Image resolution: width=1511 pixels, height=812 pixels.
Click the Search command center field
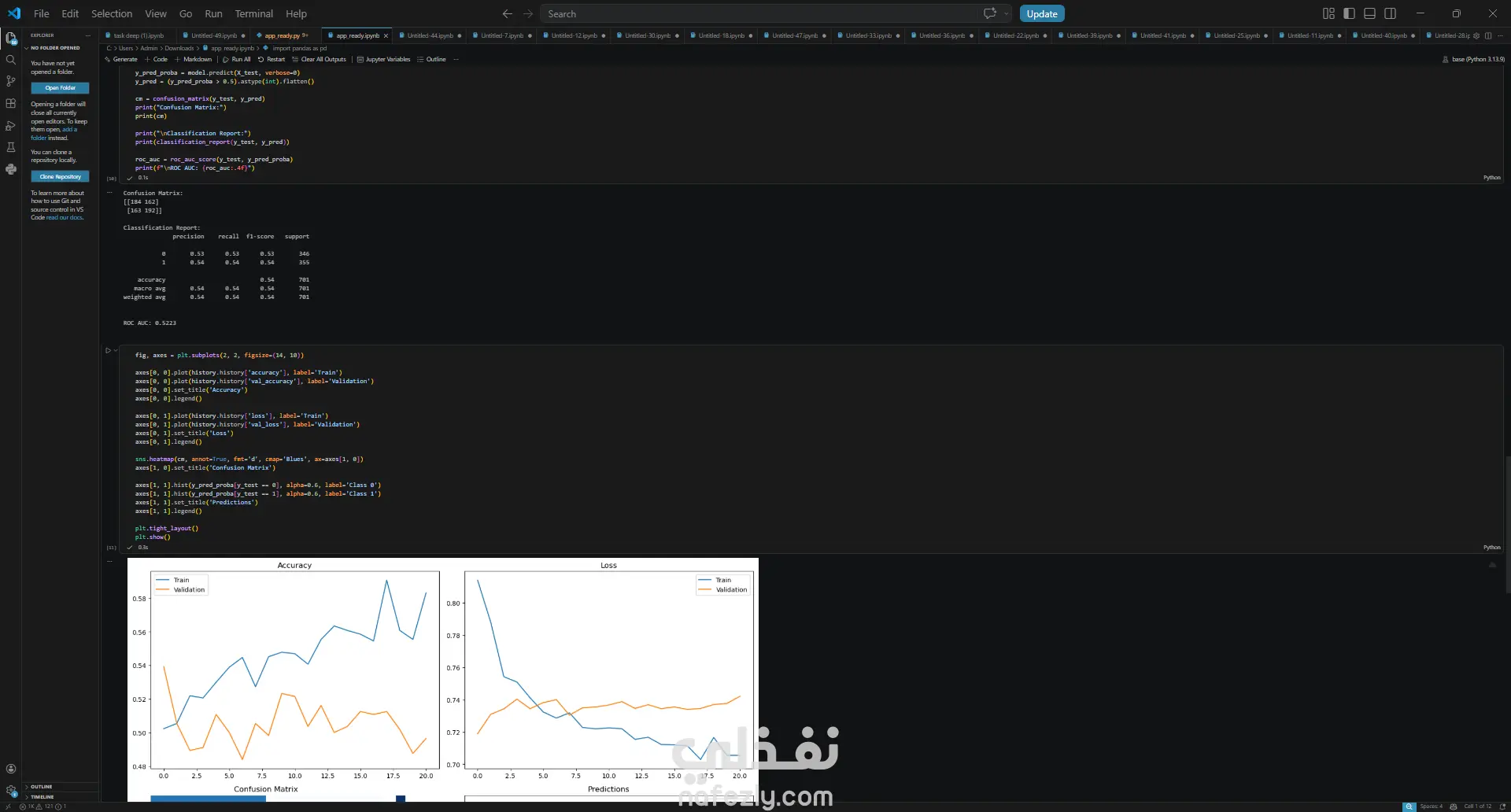760,13
